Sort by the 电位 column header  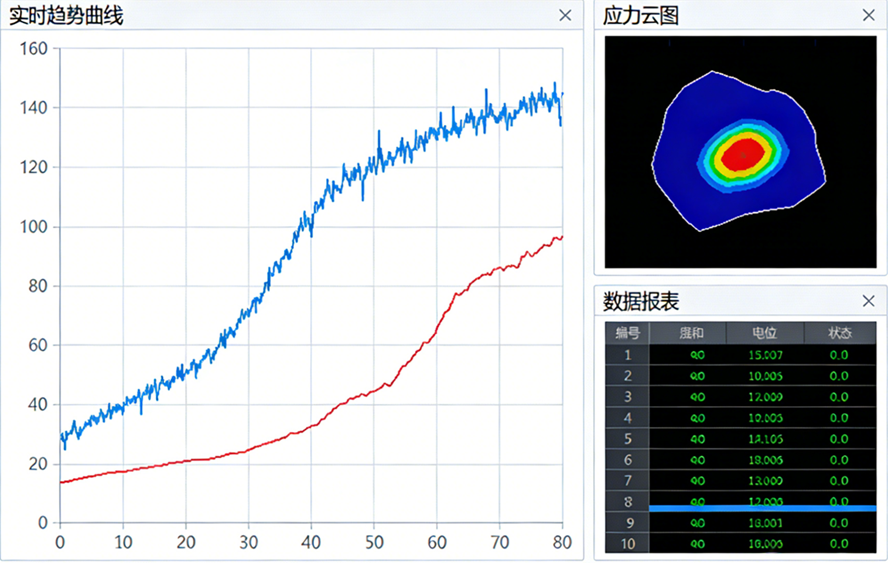click(x=764, y=333)
